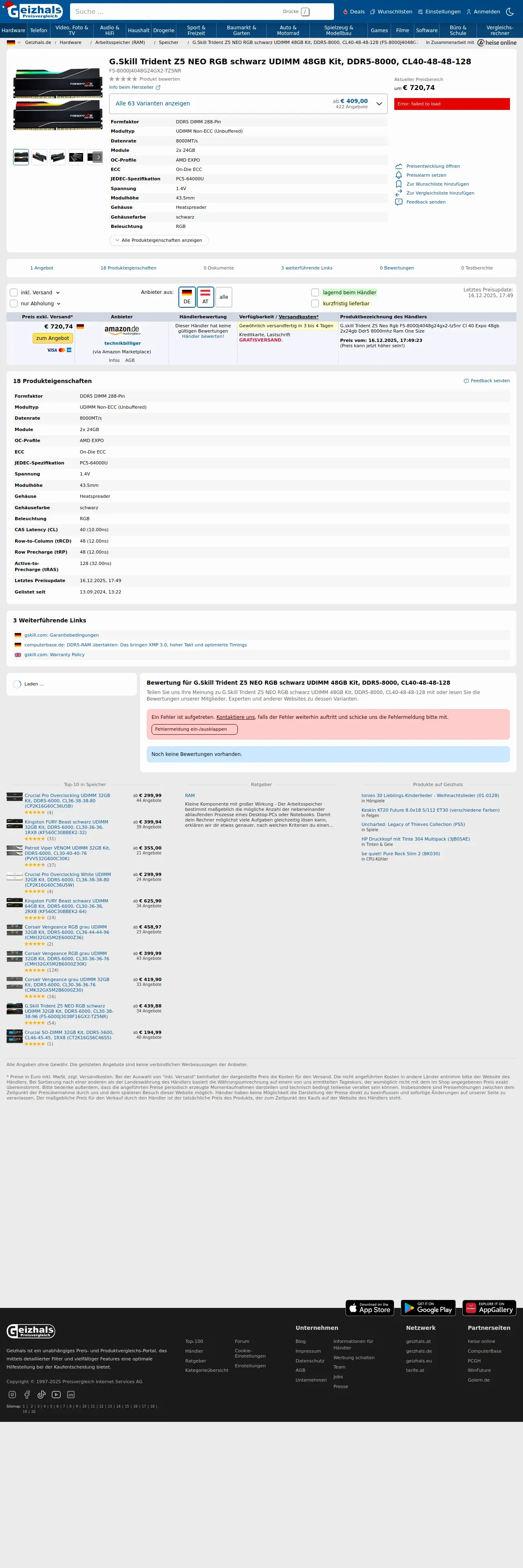Toggle the AT country filter

(x=205, y=297)
